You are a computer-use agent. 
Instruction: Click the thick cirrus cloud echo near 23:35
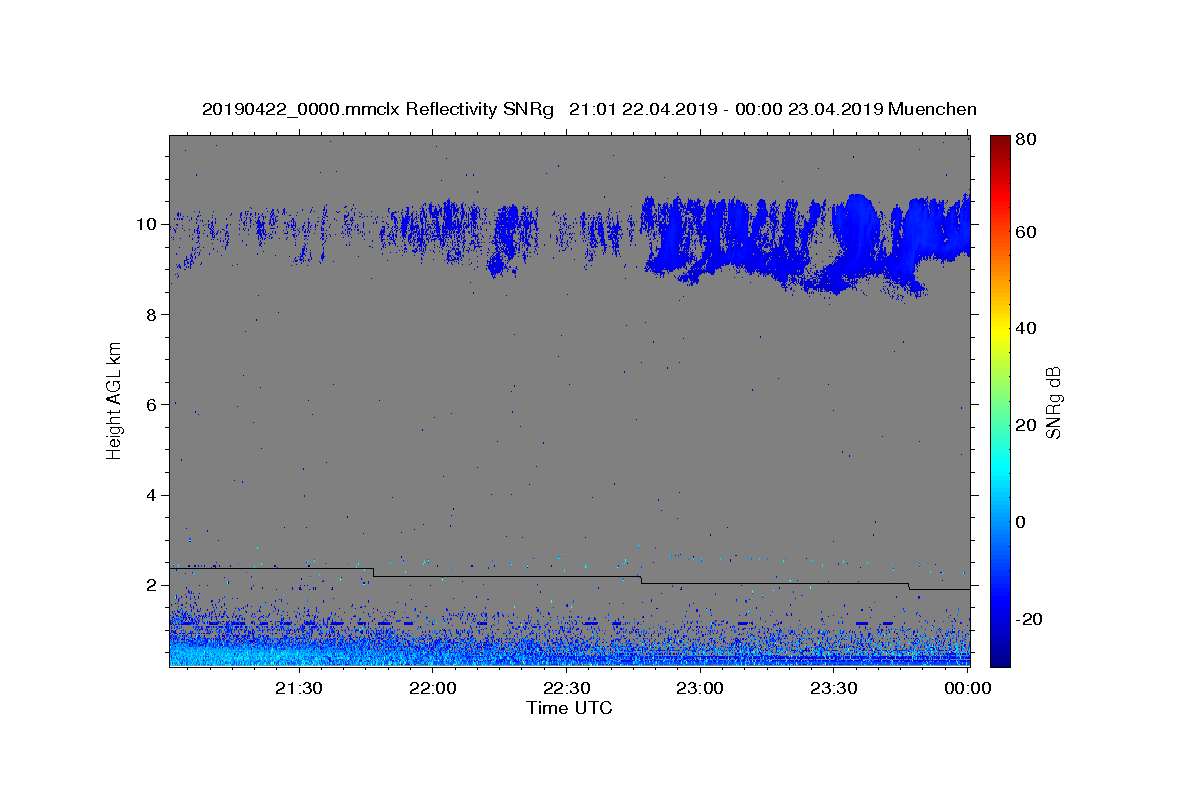tap(855, 240)
